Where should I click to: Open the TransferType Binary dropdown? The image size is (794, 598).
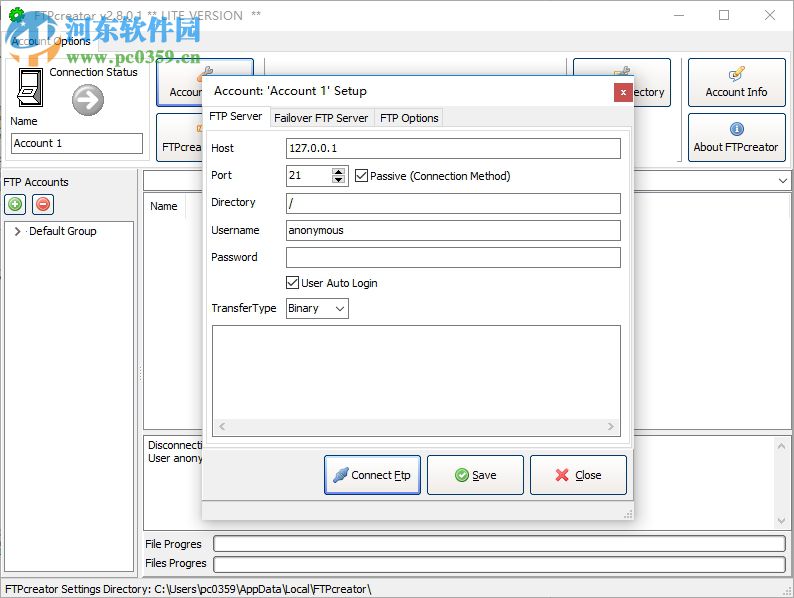click(x=317, y=308)
